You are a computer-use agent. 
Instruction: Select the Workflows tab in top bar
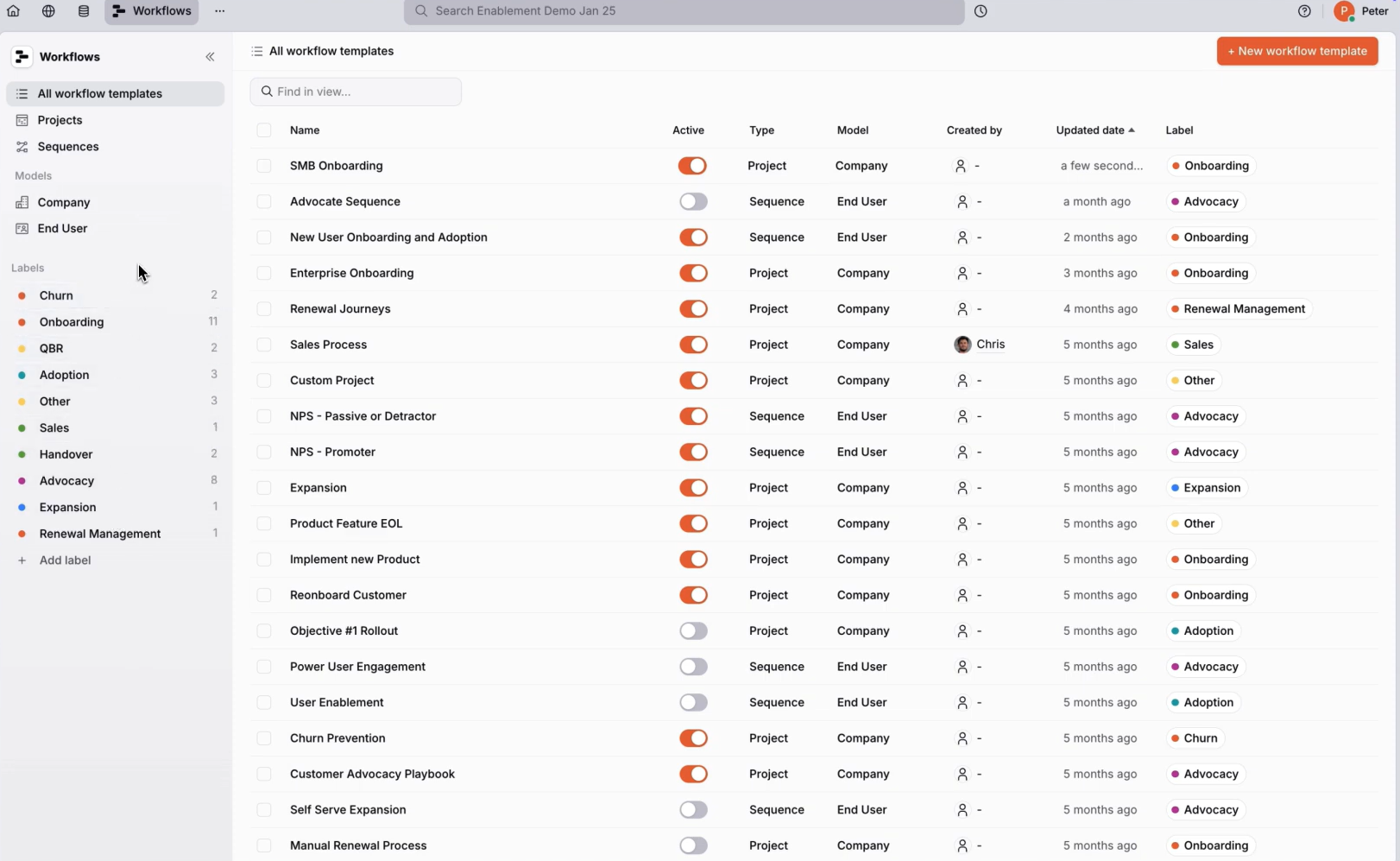tap(152, 11)
